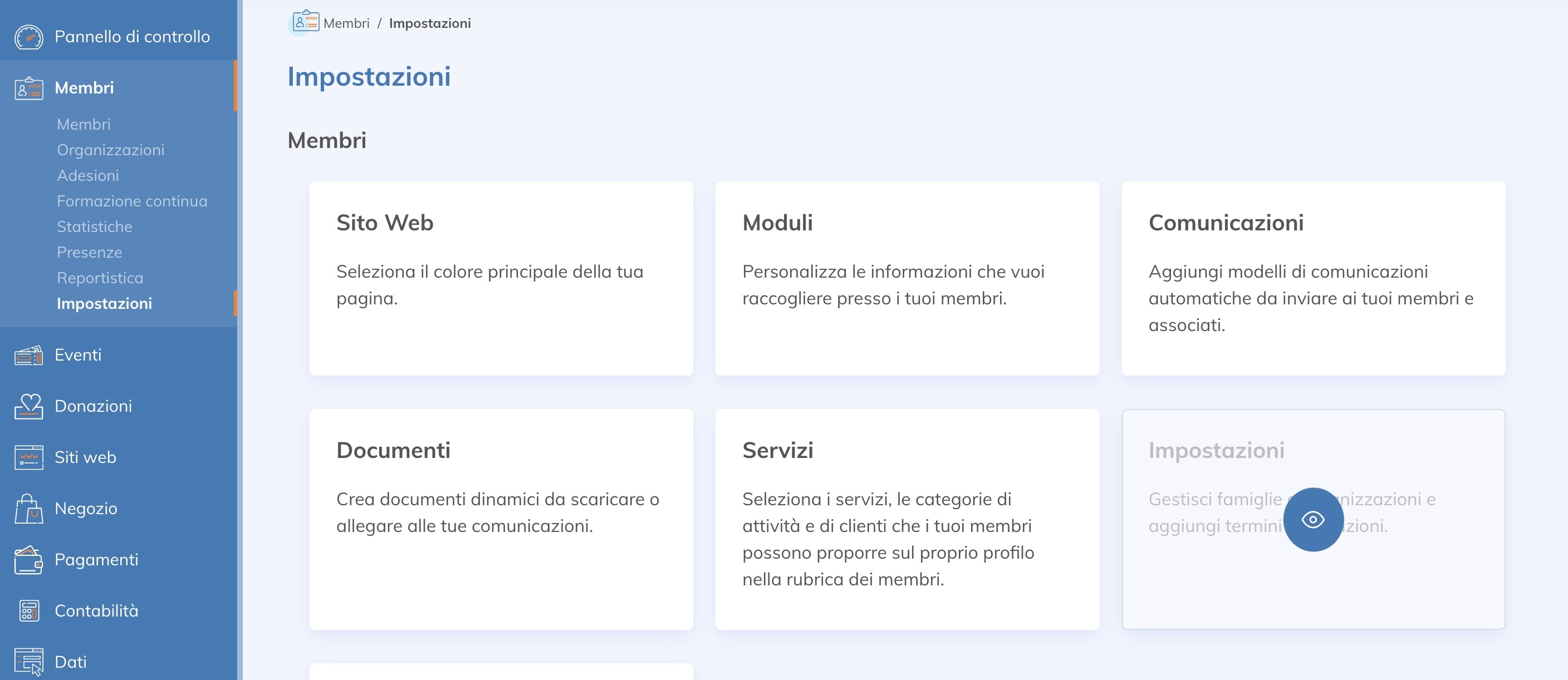1568x680 pixels.
Task: Click the Membri icon in the breadcrumb
Action: 306,22
